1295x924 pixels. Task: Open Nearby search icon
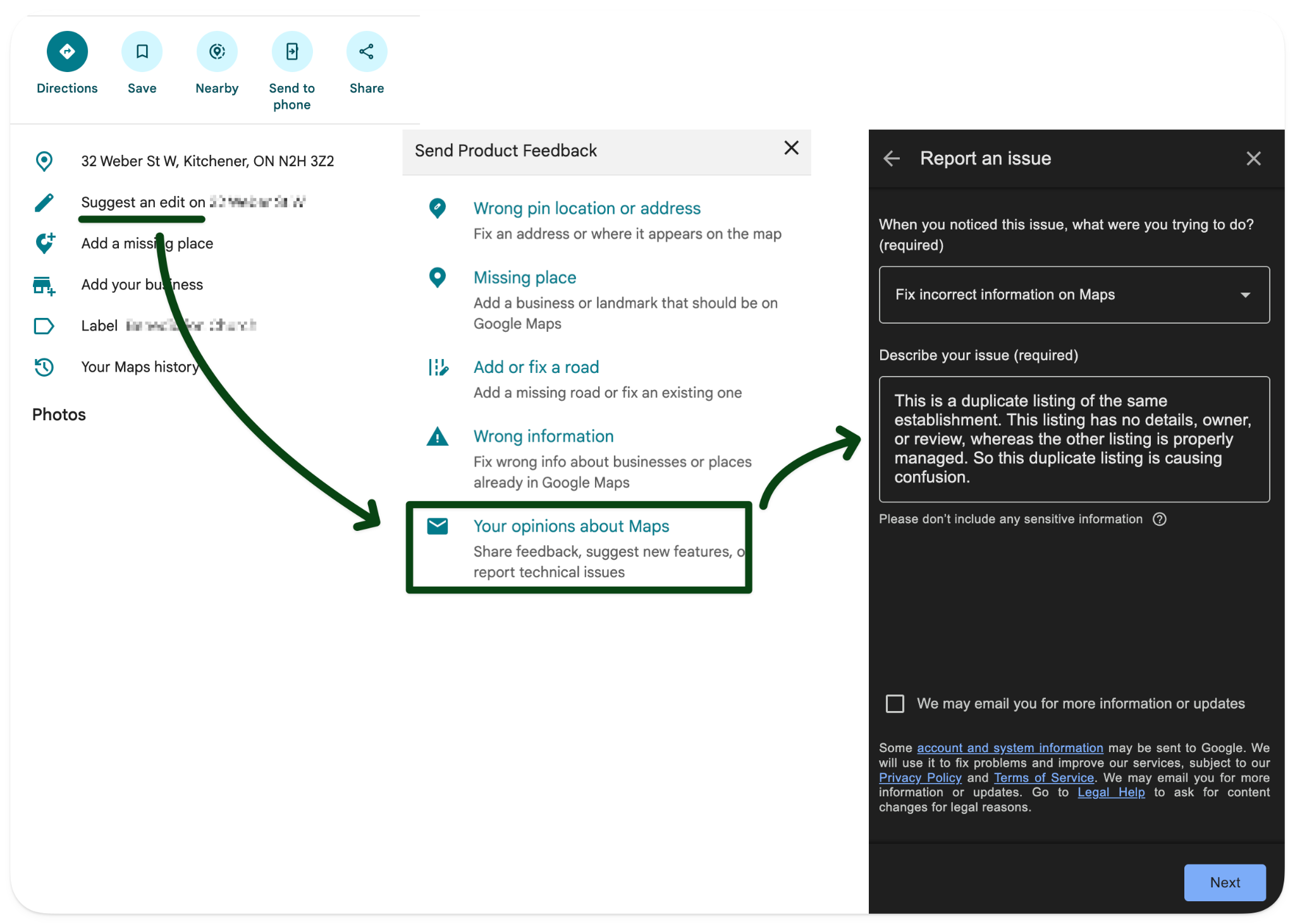pyautogui.click(x=217, y=51)
